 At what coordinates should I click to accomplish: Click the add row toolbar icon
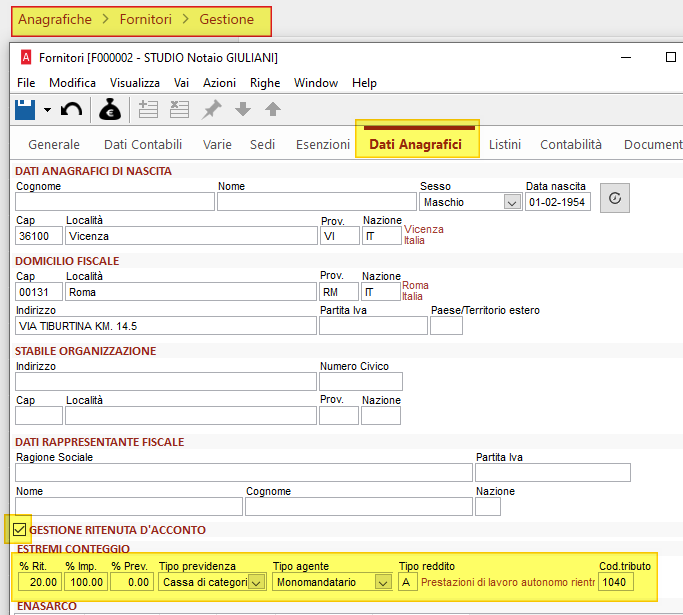coord(148,109)
